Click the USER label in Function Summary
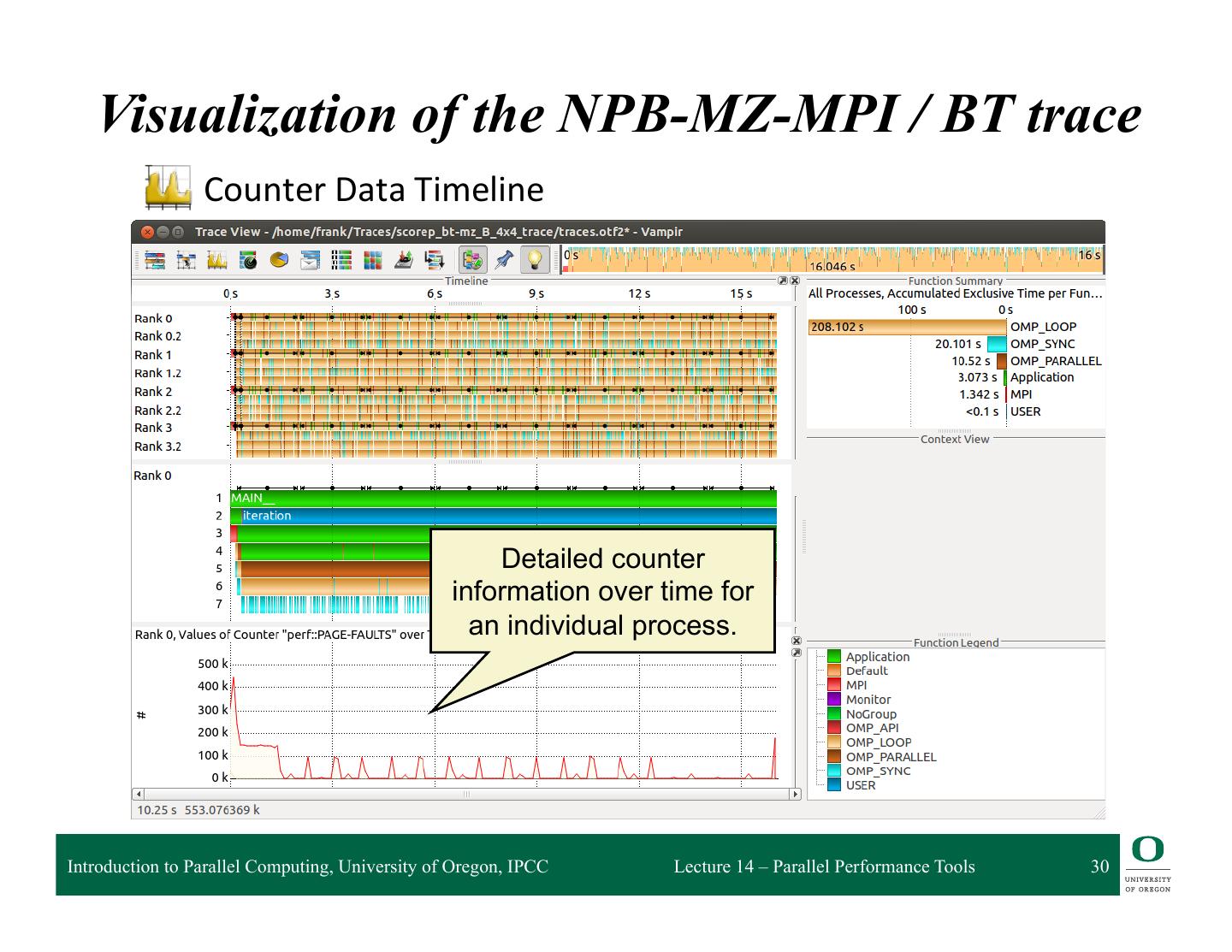Image resolution: width=1232 pixels, height=952 pixels. pyautogui.click(x=1026, y=411)
